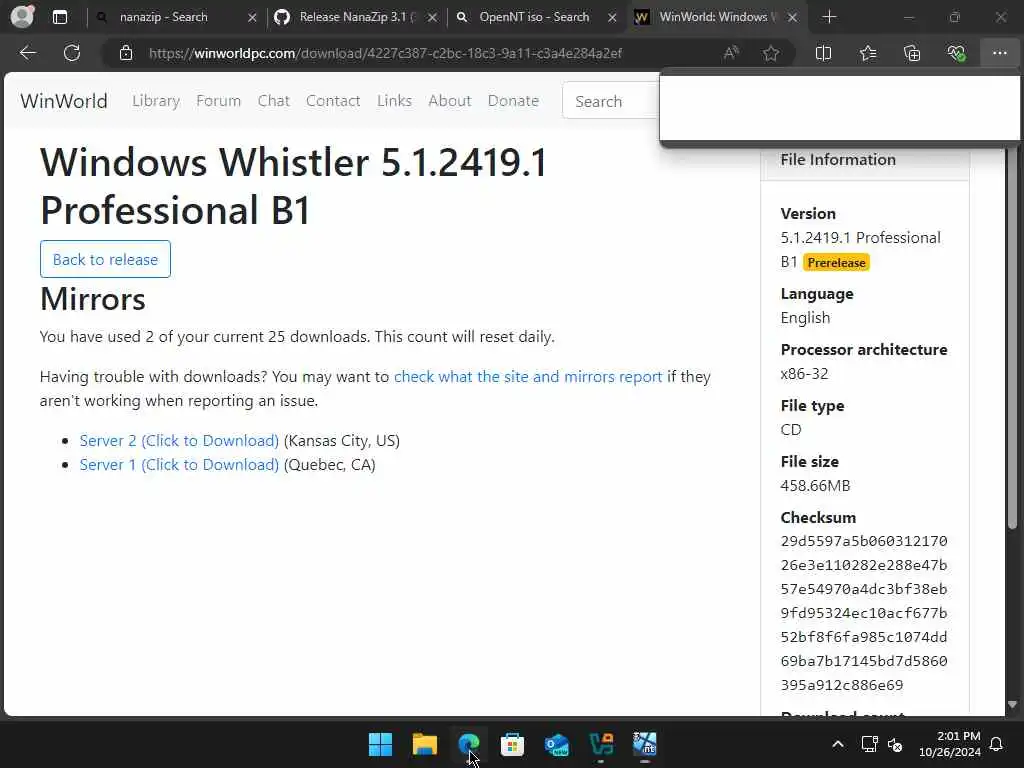Refresh the current page
1024x768 pixels.
tap(72, 53)
